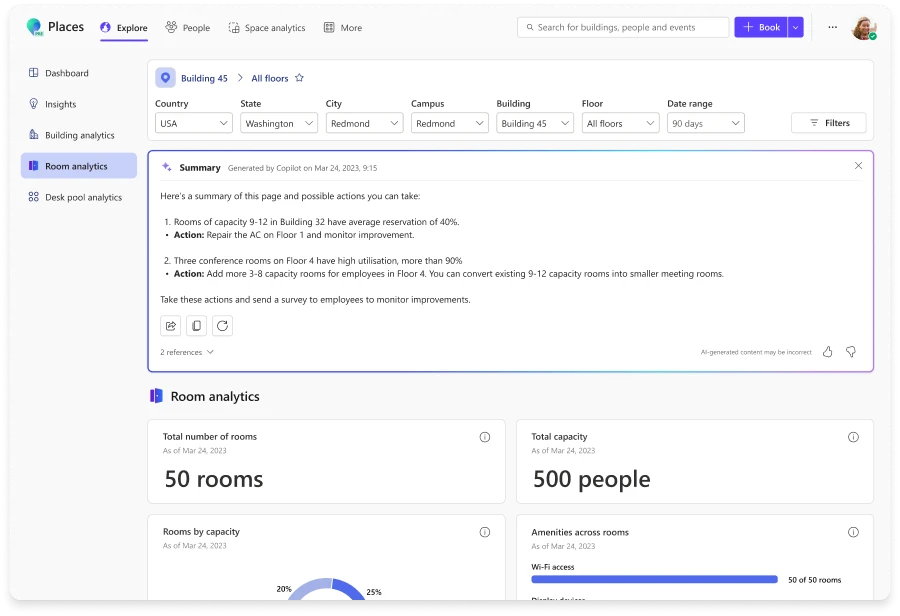Open the More menu in the top bar
The image size is (900, 616).
coord(342,28)
